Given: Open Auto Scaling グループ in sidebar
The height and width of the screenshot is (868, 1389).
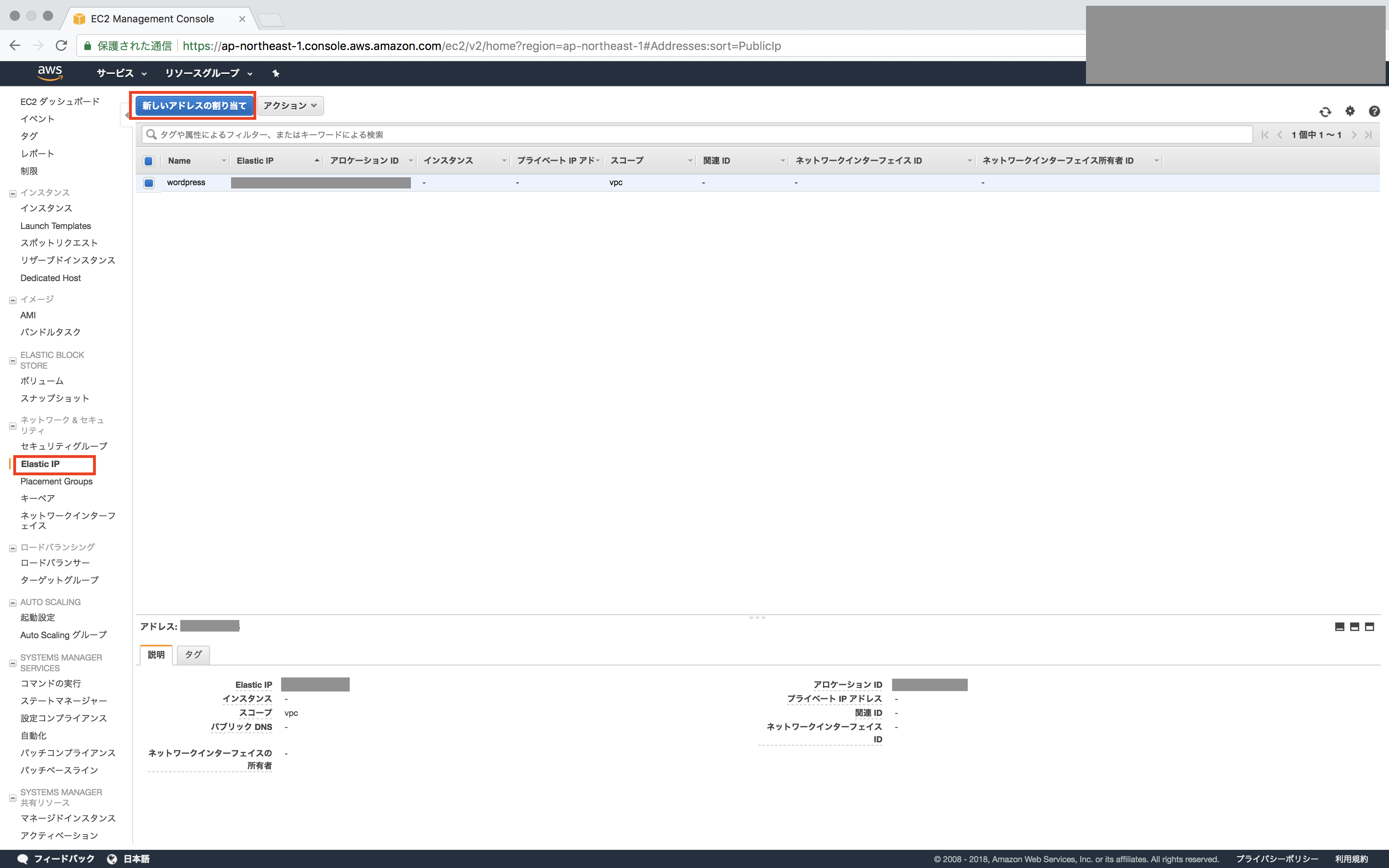Looking at the screenshot, I should point(63,635).
